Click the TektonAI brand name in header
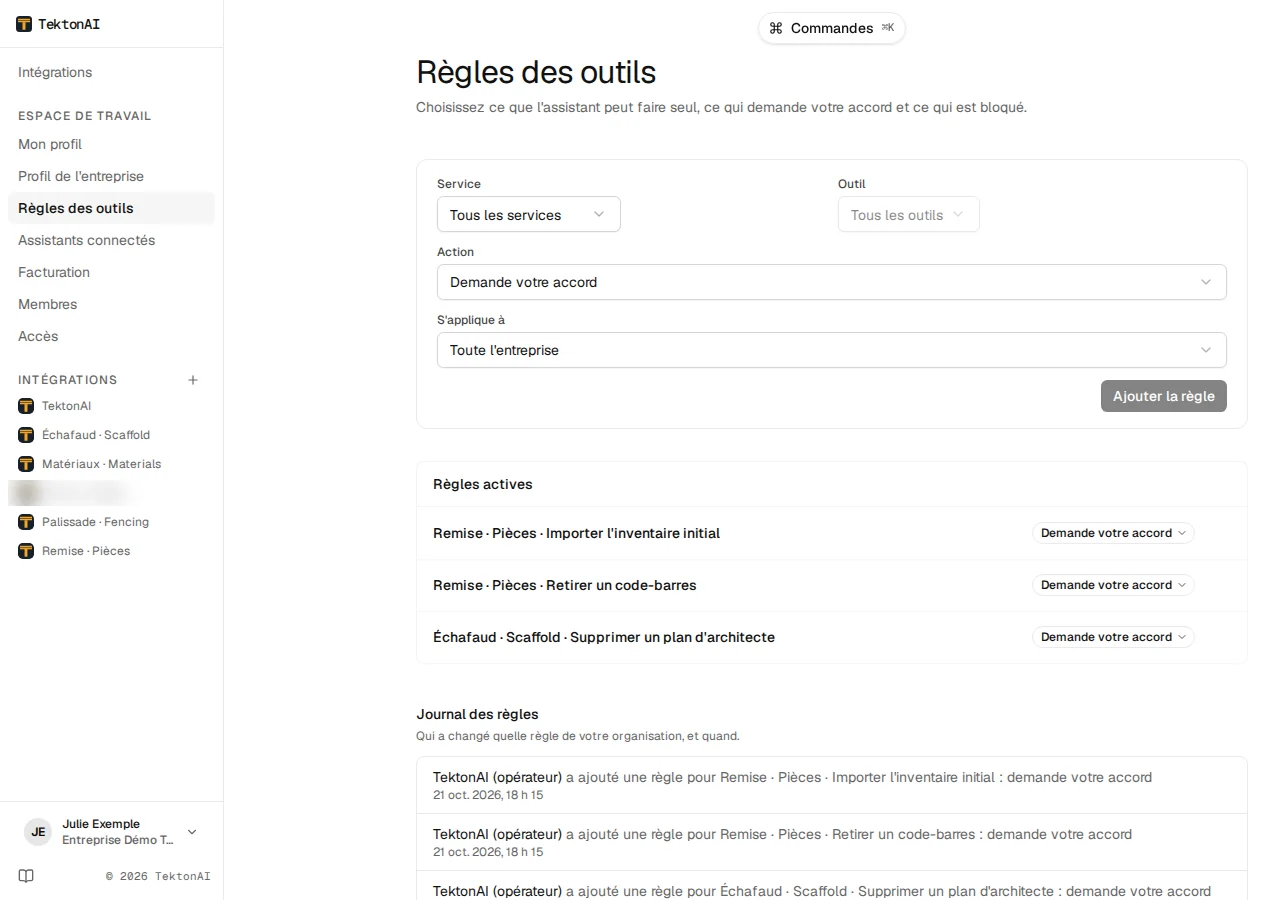1280x900 pixels. click(x=69, y=24)
